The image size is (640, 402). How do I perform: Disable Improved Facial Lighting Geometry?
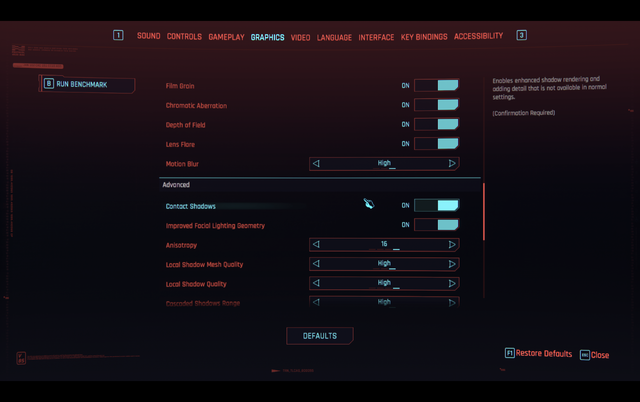click(436, 224)
